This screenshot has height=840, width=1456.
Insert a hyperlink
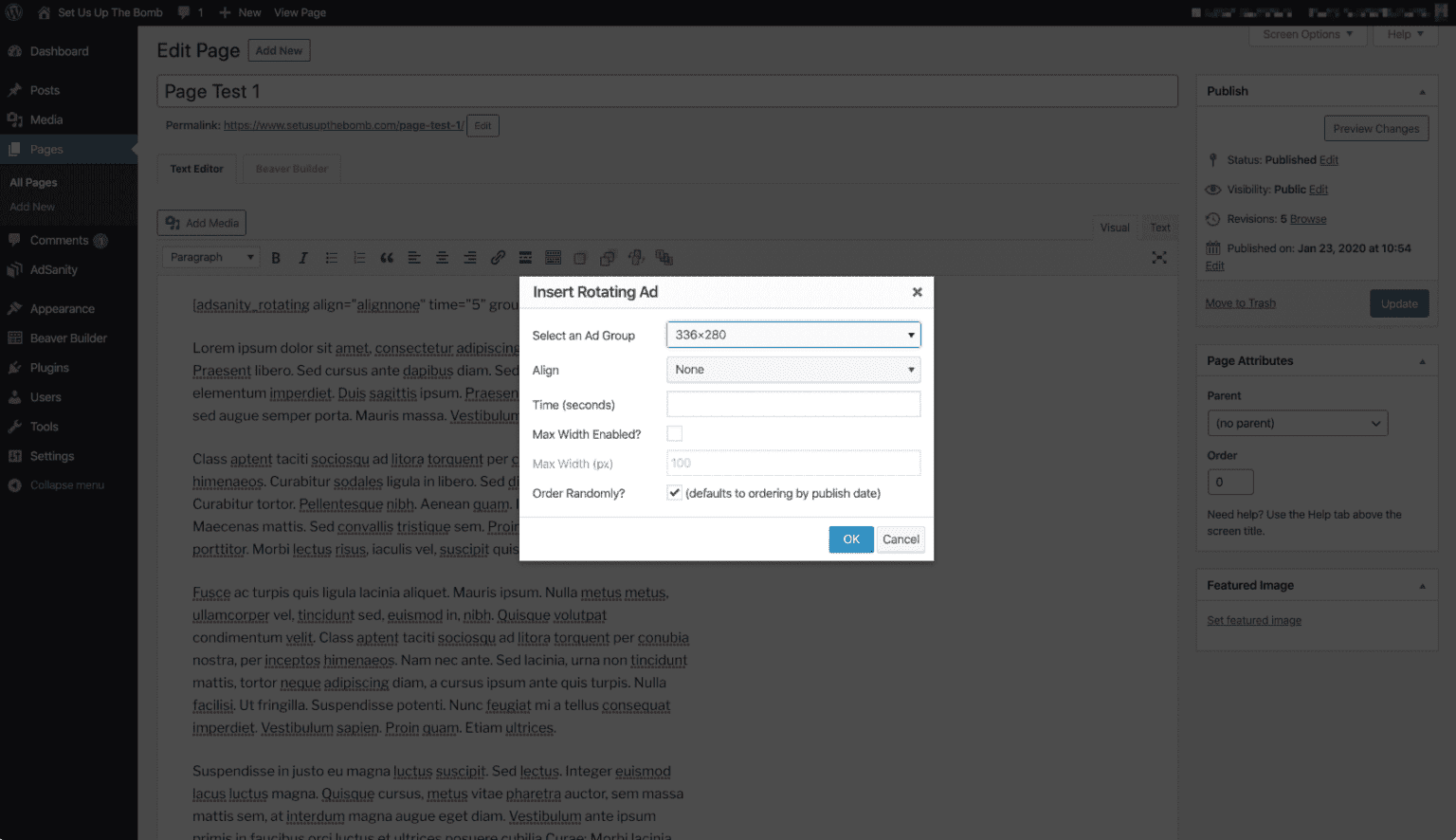[498, 257]
